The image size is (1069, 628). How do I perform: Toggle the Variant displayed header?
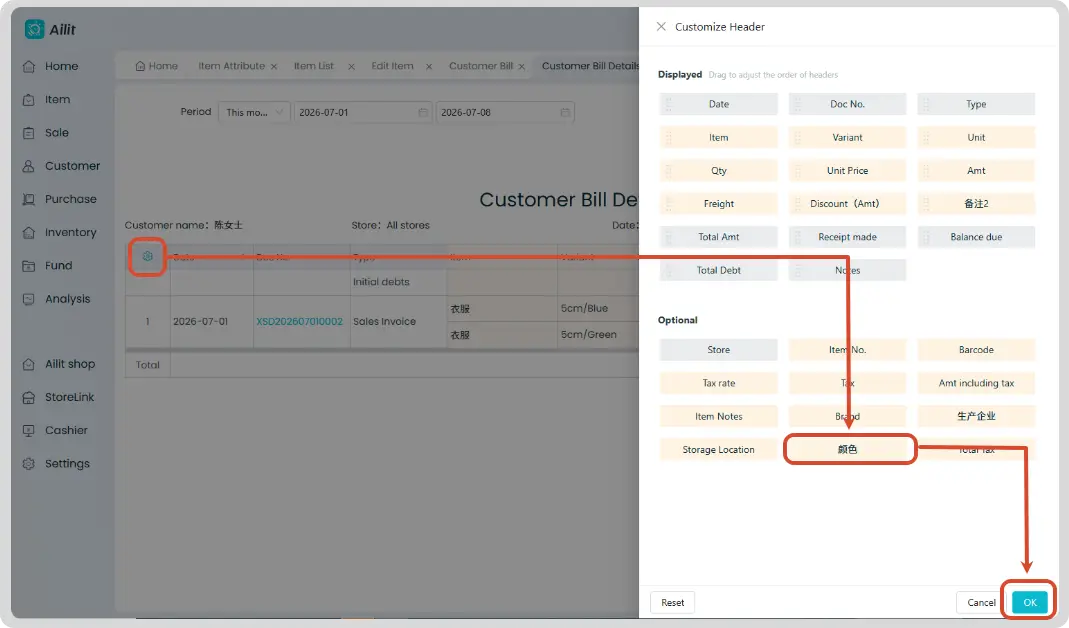coord(847,138)
